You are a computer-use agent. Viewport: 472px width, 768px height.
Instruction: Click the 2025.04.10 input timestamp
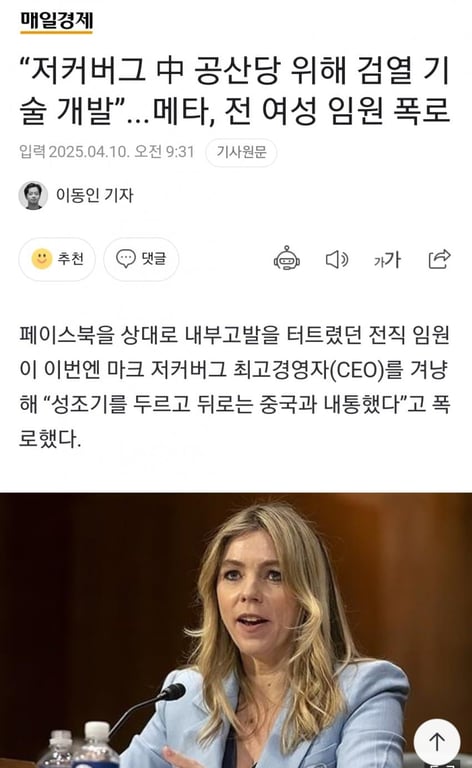107,152
